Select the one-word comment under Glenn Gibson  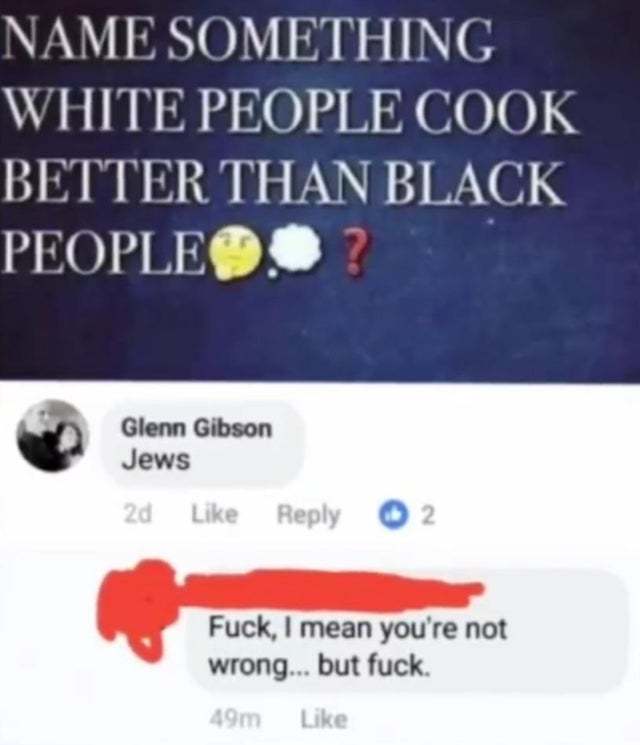pyautogui.click(x=156, y=460)
